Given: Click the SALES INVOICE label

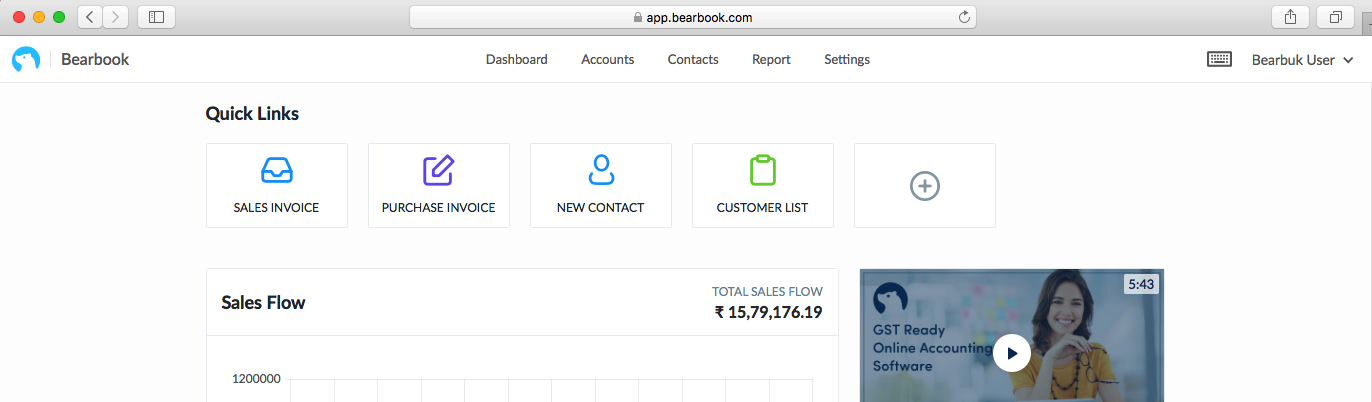Looking at the screenshot, I should click(277, 208).
